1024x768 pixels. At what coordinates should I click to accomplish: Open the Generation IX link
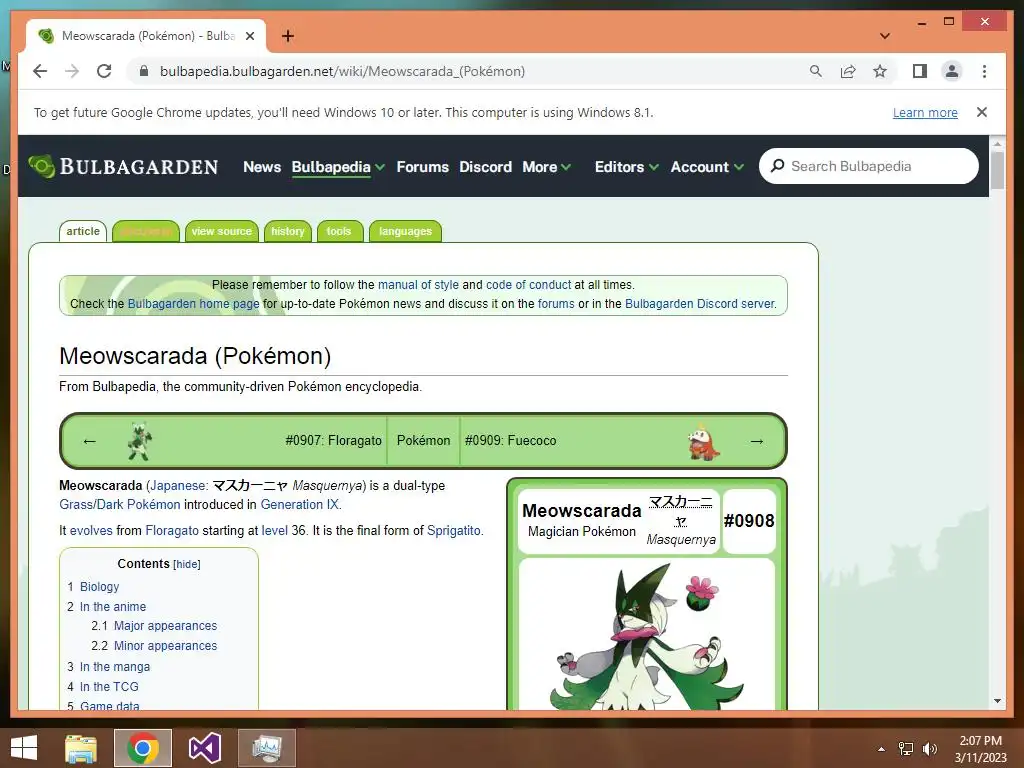click(x=299, y=505)
